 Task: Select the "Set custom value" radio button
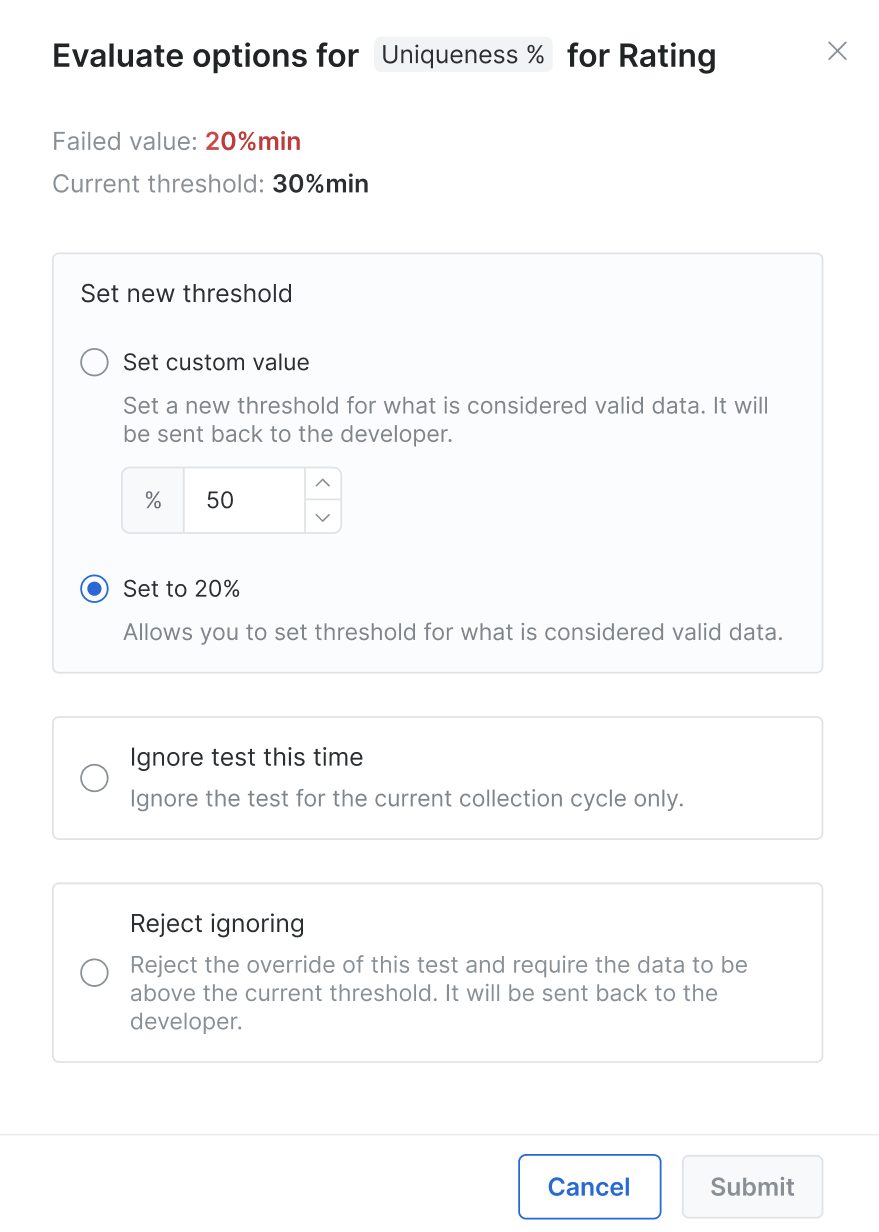click(94, 362)
